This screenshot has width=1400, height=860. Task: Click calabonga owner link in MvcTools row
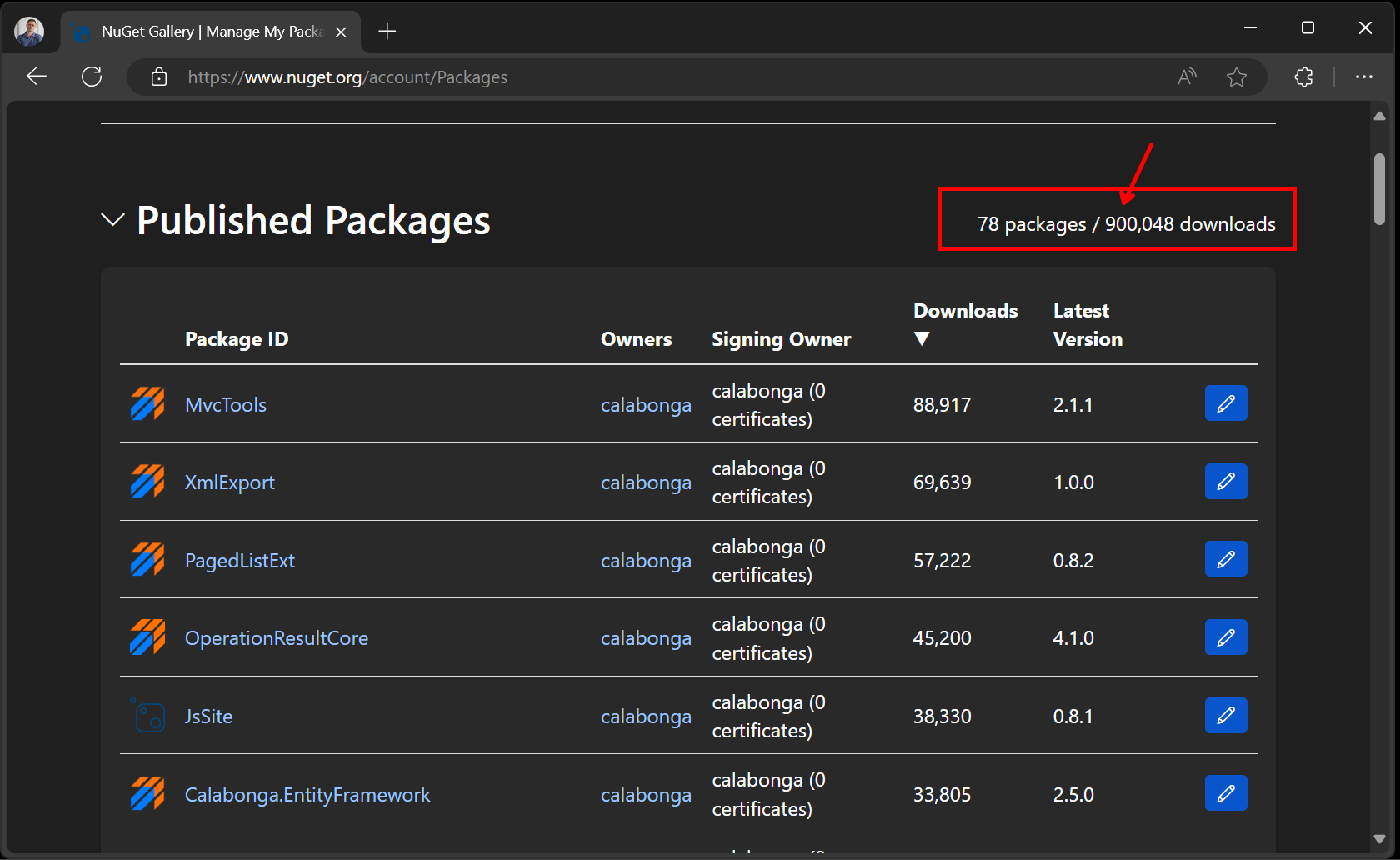pyautogui.click(x=646, y=405)
